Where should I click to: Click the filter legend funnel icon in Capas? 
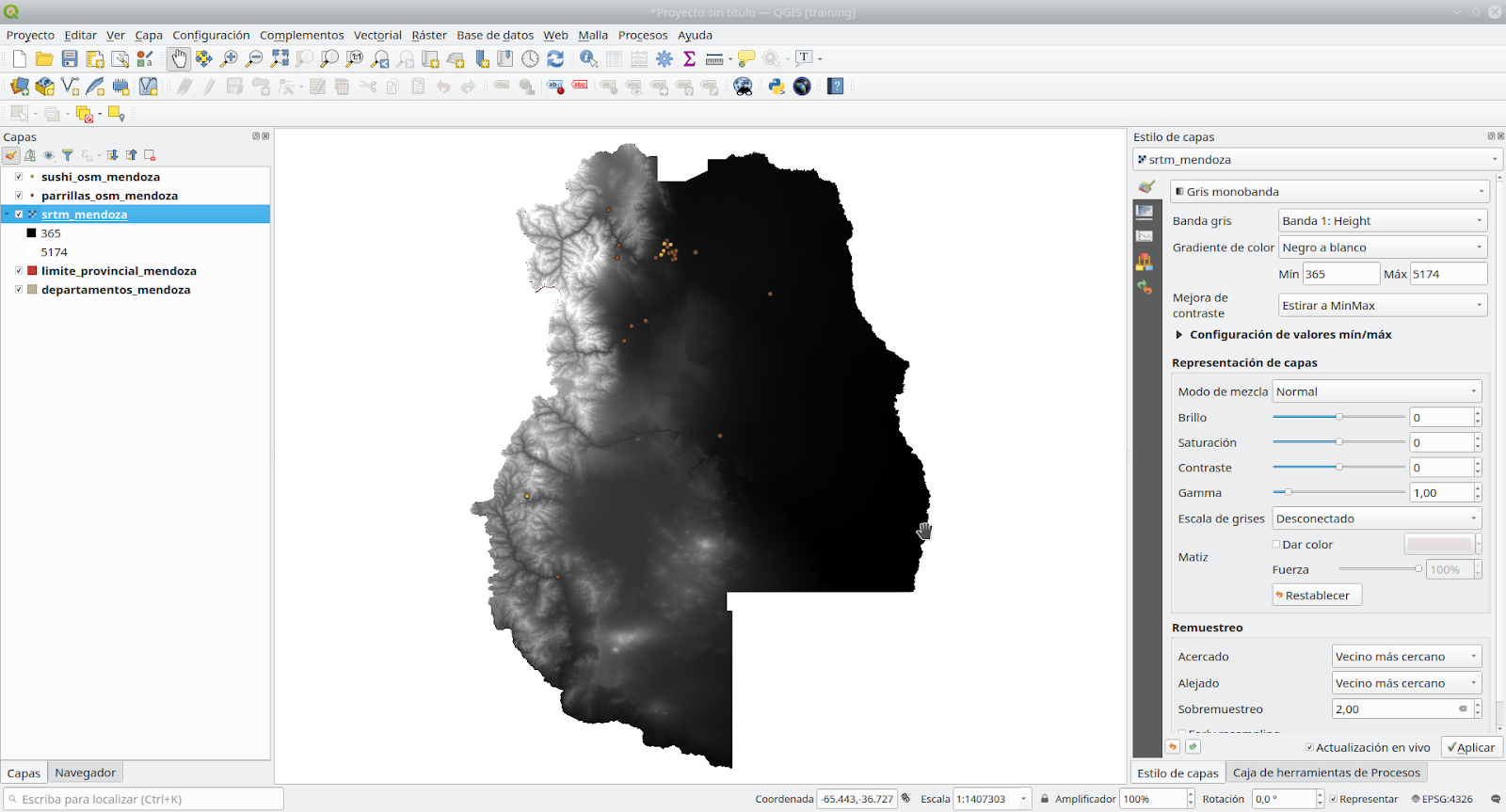tap(68, 155)
